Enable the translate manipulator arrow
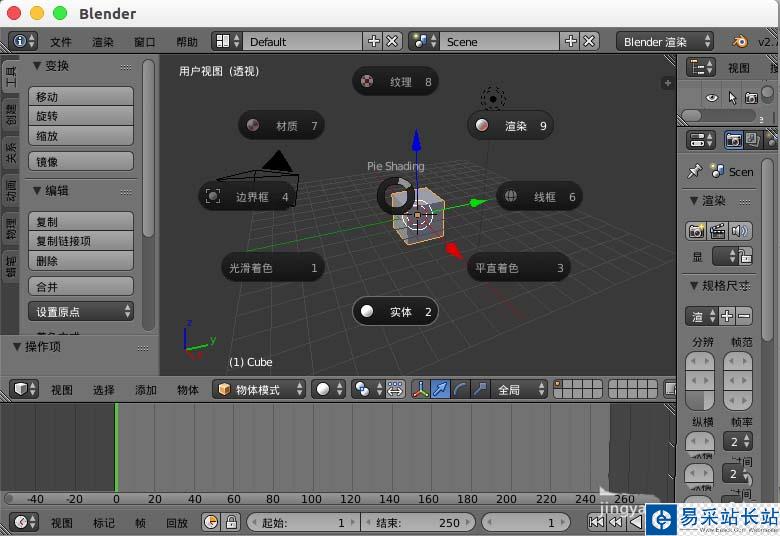The image size is (780, 536). click(440, 389)
